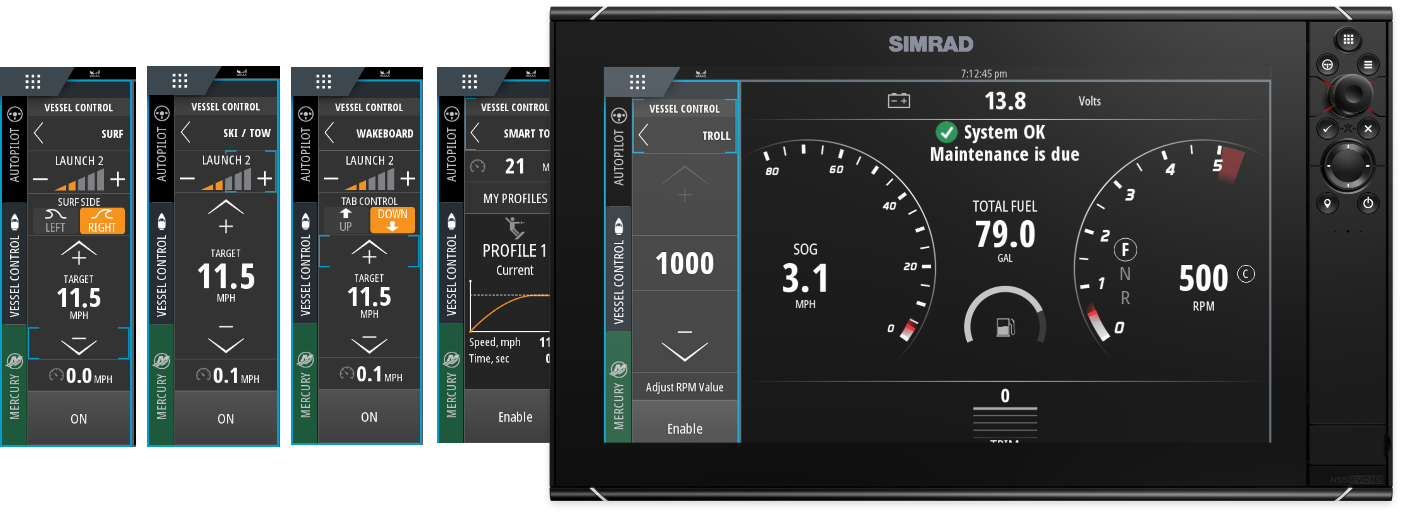Select the 1000 RPM value field
This screenshot has width=1402, height=513.
coord(685,264)
